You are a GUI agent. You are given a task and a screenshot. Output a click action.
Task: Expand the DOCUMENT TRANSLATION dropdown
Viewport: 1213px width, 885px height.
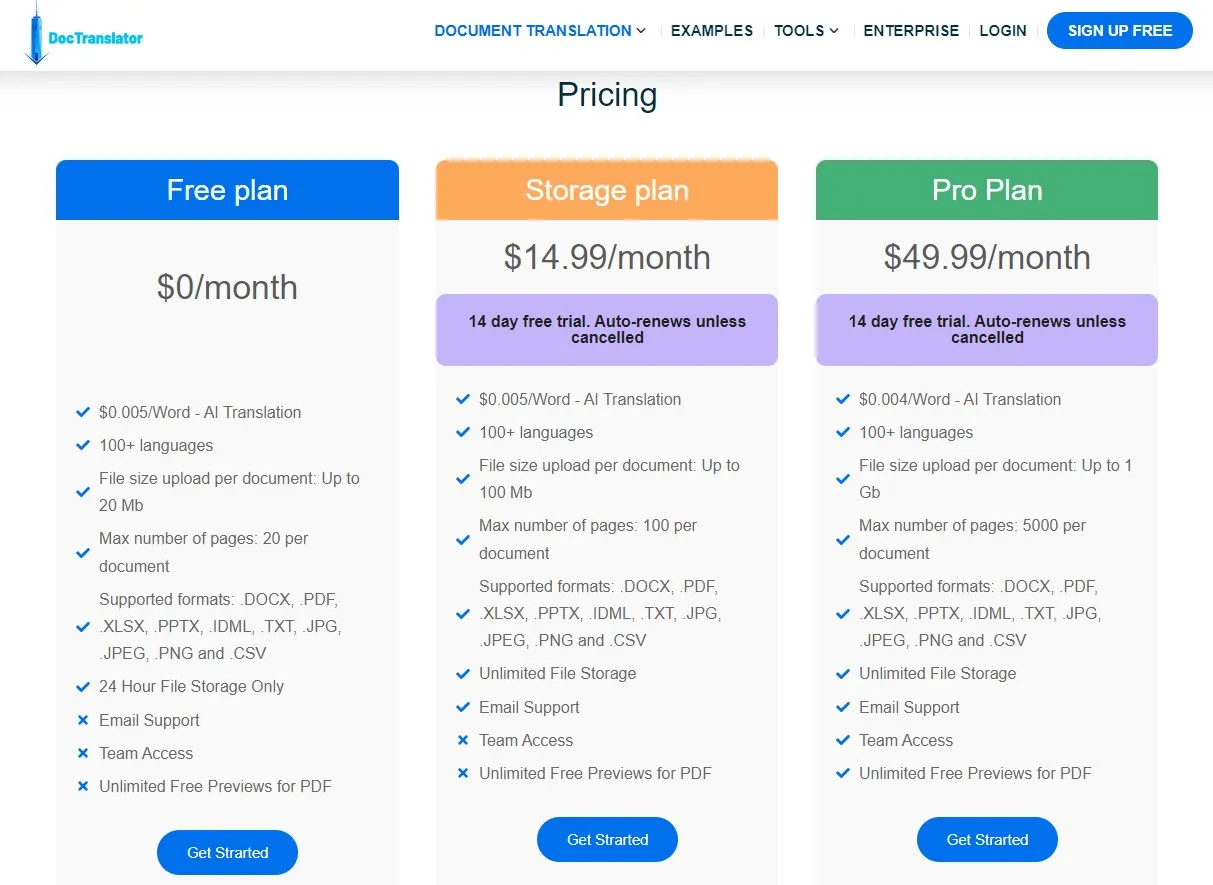[x=540, y=31]
